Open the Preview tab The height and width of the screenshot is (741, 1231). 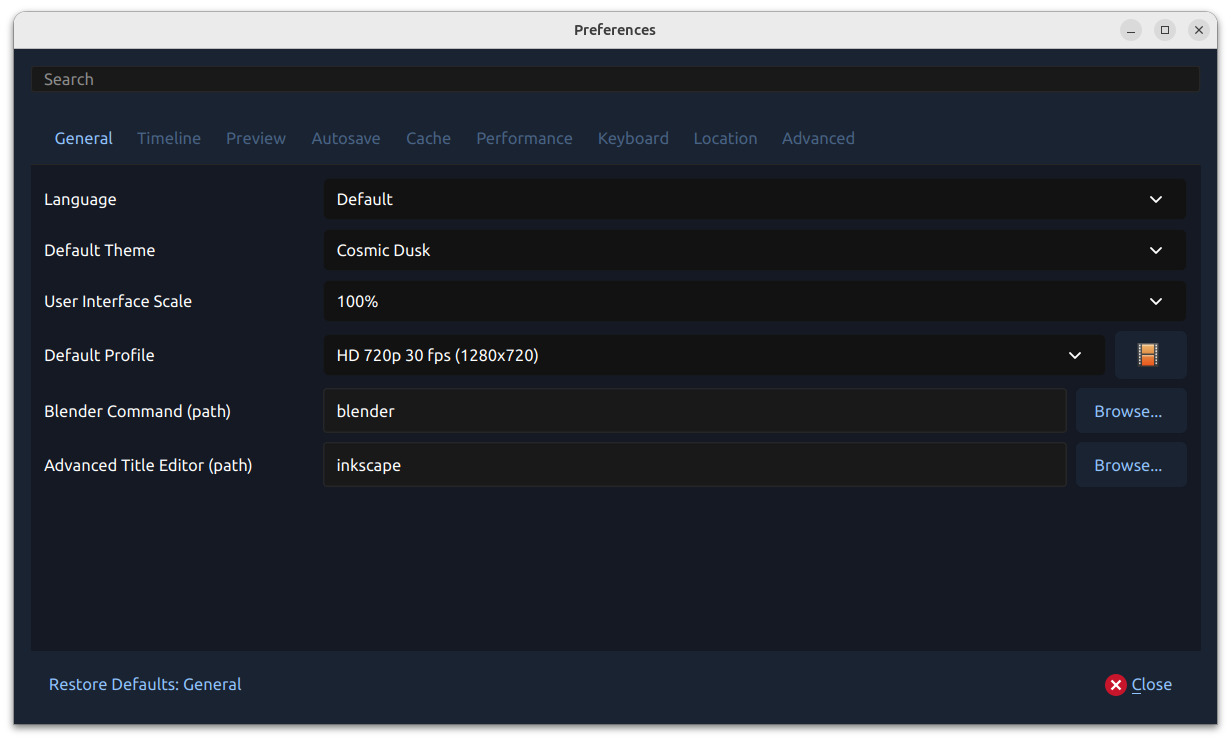[x=256, y=138]
